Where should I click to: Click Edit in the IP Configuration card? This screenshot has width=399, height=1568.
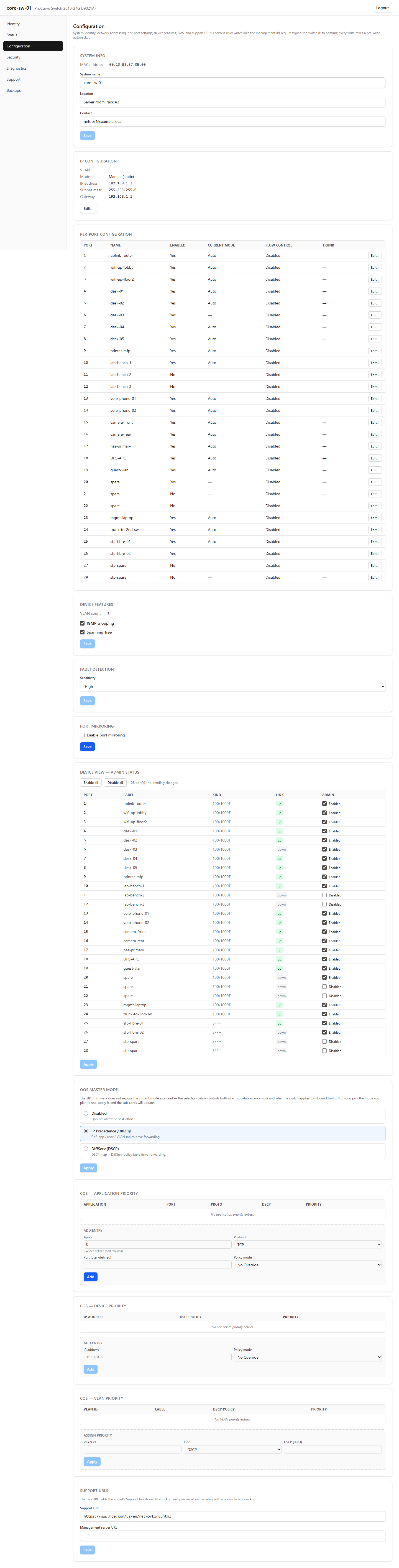point(88,209)
